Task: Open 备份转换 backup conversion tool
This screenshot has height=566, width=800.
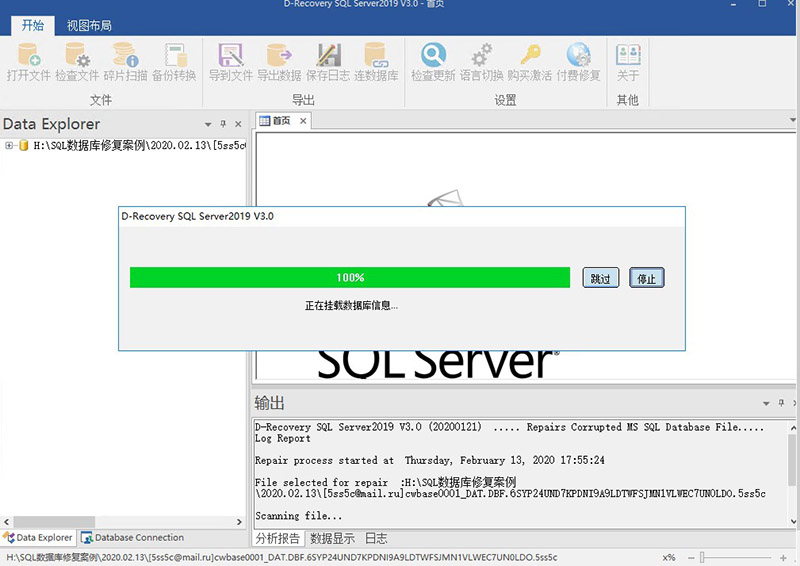Action: [174, 62]
